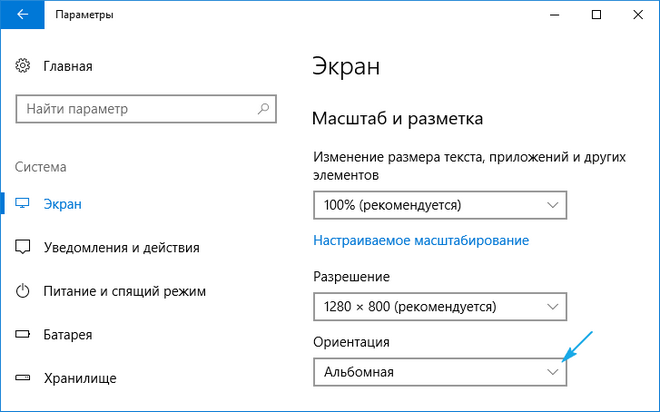Click the Хранилище drive icon

coord(24,378)
